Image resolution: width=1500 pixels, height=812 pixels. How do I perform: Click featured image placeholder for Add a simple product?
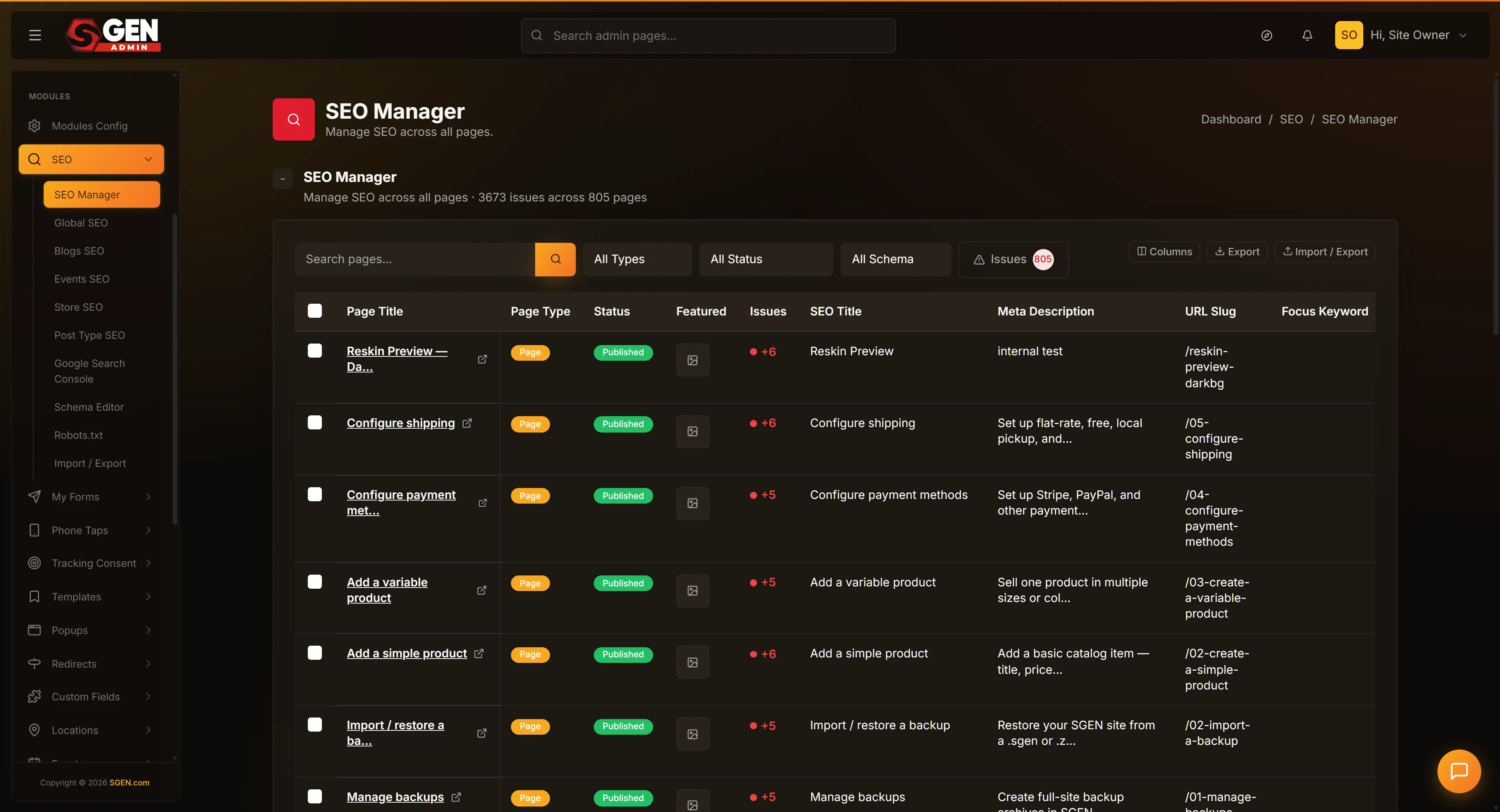[692, 662]
